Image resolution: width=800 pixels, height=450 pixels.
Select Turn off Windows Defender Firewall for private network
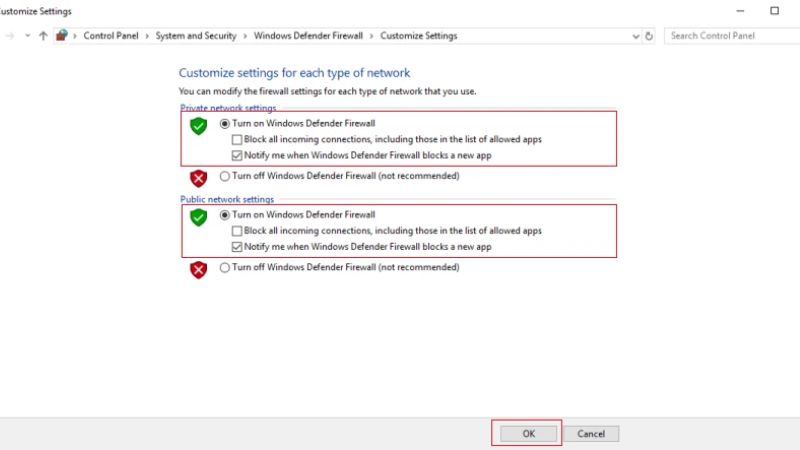225,176
